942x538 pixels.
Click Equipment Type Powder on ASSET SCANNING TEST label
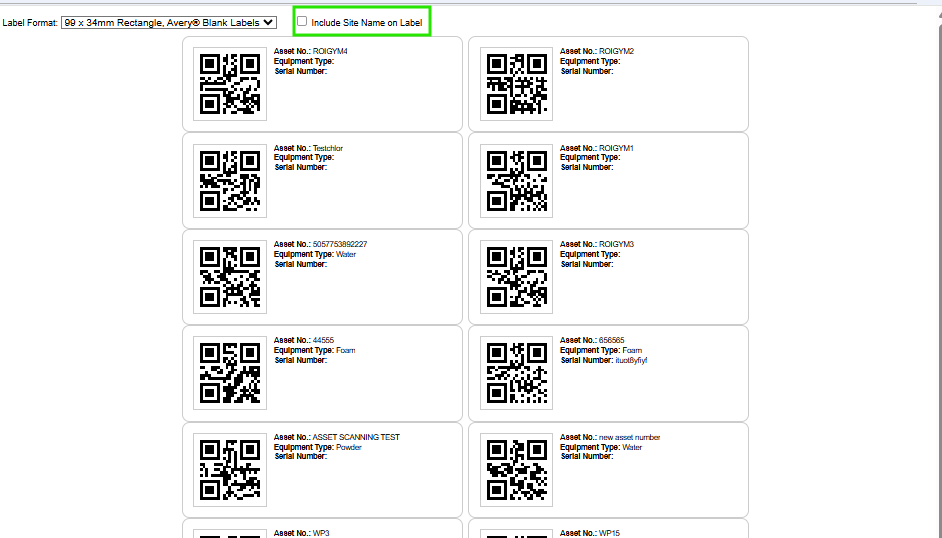coord(348,447)
